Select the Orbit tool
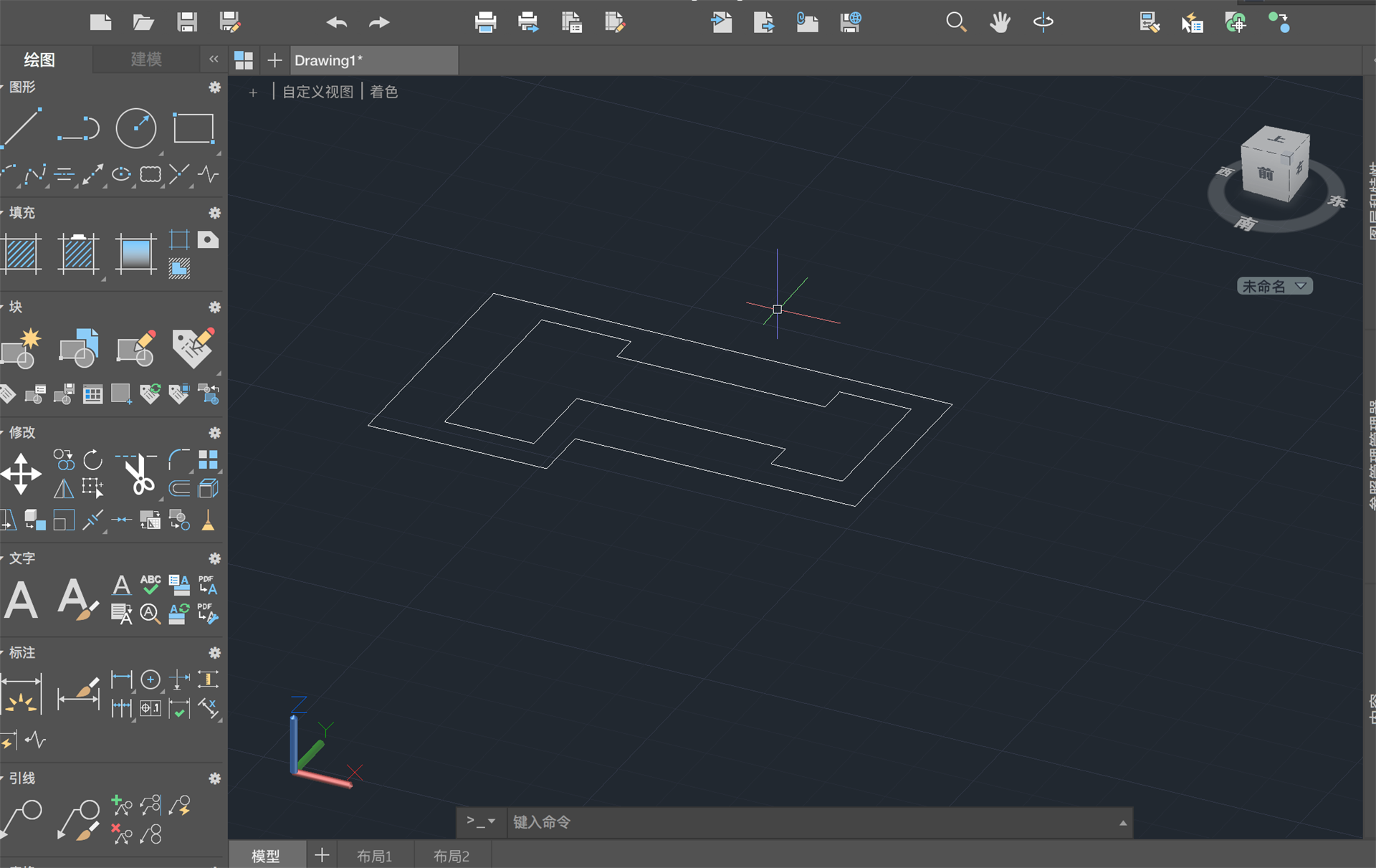1376x868 pixels. coord(1043,22)
